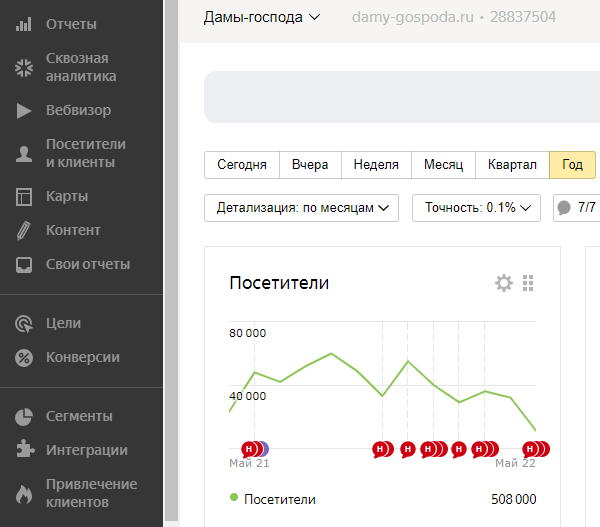This screenshot has height=527, width=600.
Task: Open the Посетители widget settings gear
Action: coord(504,283)
